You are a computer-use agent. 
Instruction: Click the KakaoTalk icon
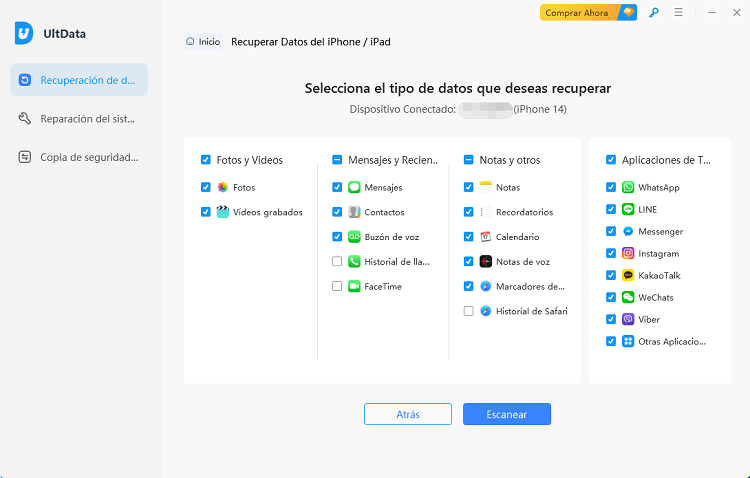[x=628, y=275]
